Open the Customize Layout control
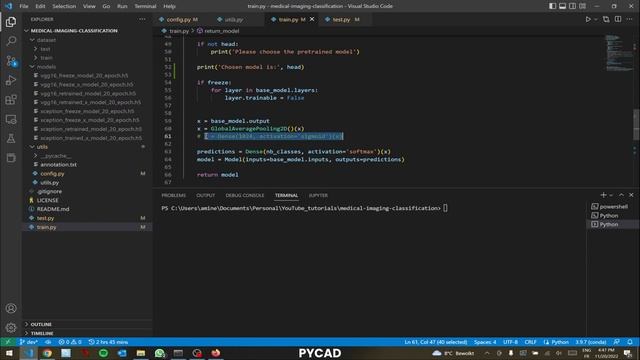 click(x=583, y=6)
